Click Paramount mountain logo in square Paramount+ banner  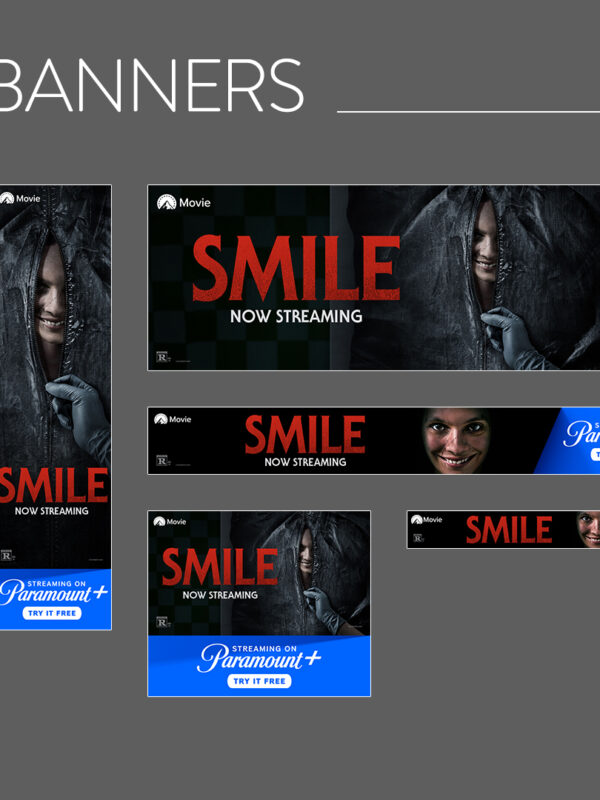click(159, 521)
